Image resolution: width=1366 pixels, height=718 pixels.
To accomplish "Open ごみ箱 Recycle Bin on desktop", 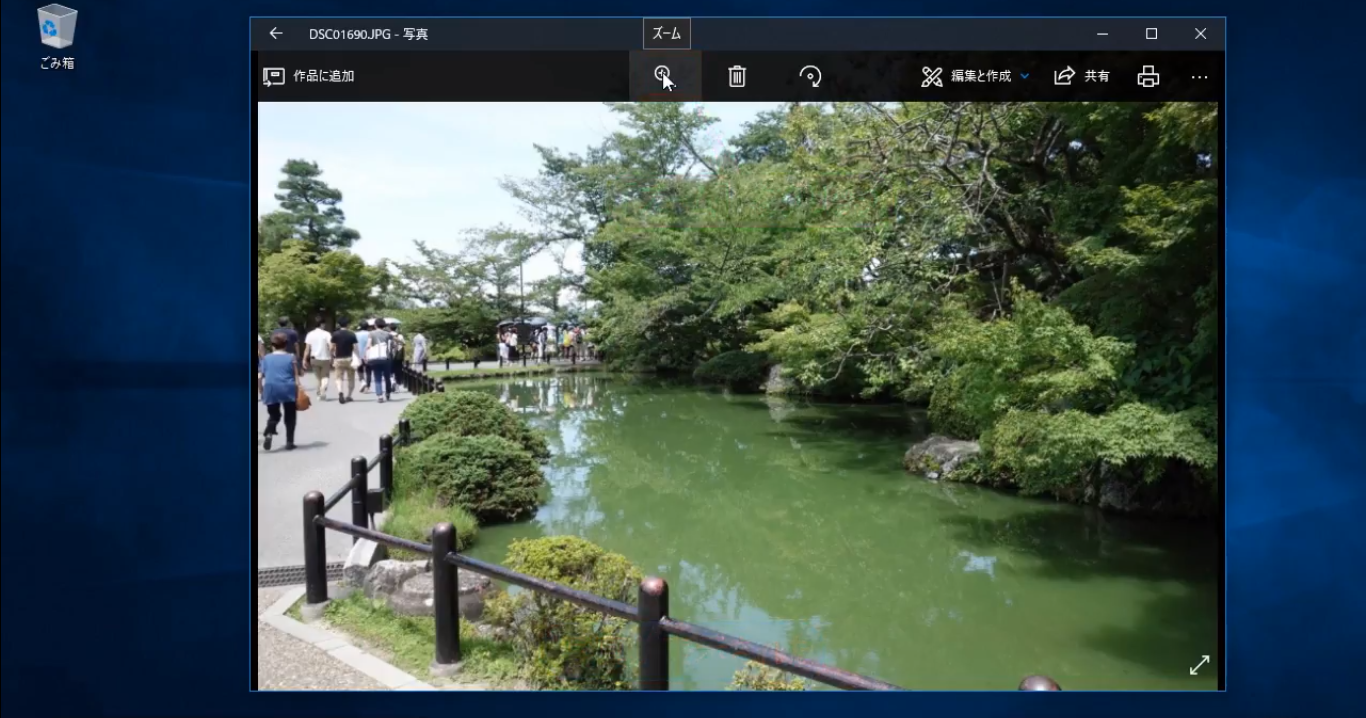I will (57, 38).
